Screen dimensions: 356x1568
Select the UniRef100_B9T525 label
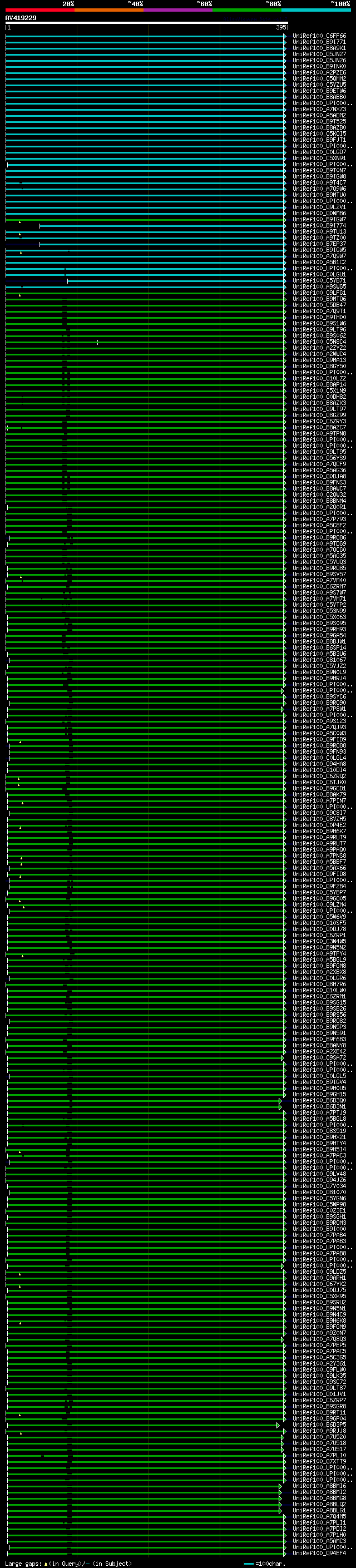tap(319, 121)
